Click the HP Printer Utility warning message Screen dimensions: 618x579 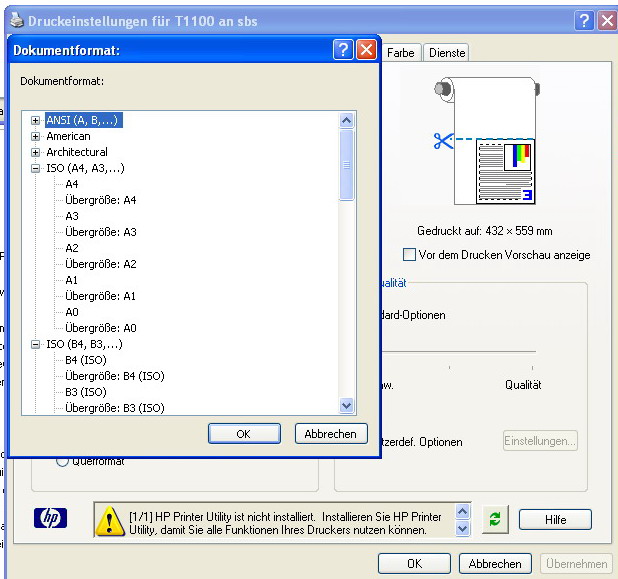click(x=285, y=523)
